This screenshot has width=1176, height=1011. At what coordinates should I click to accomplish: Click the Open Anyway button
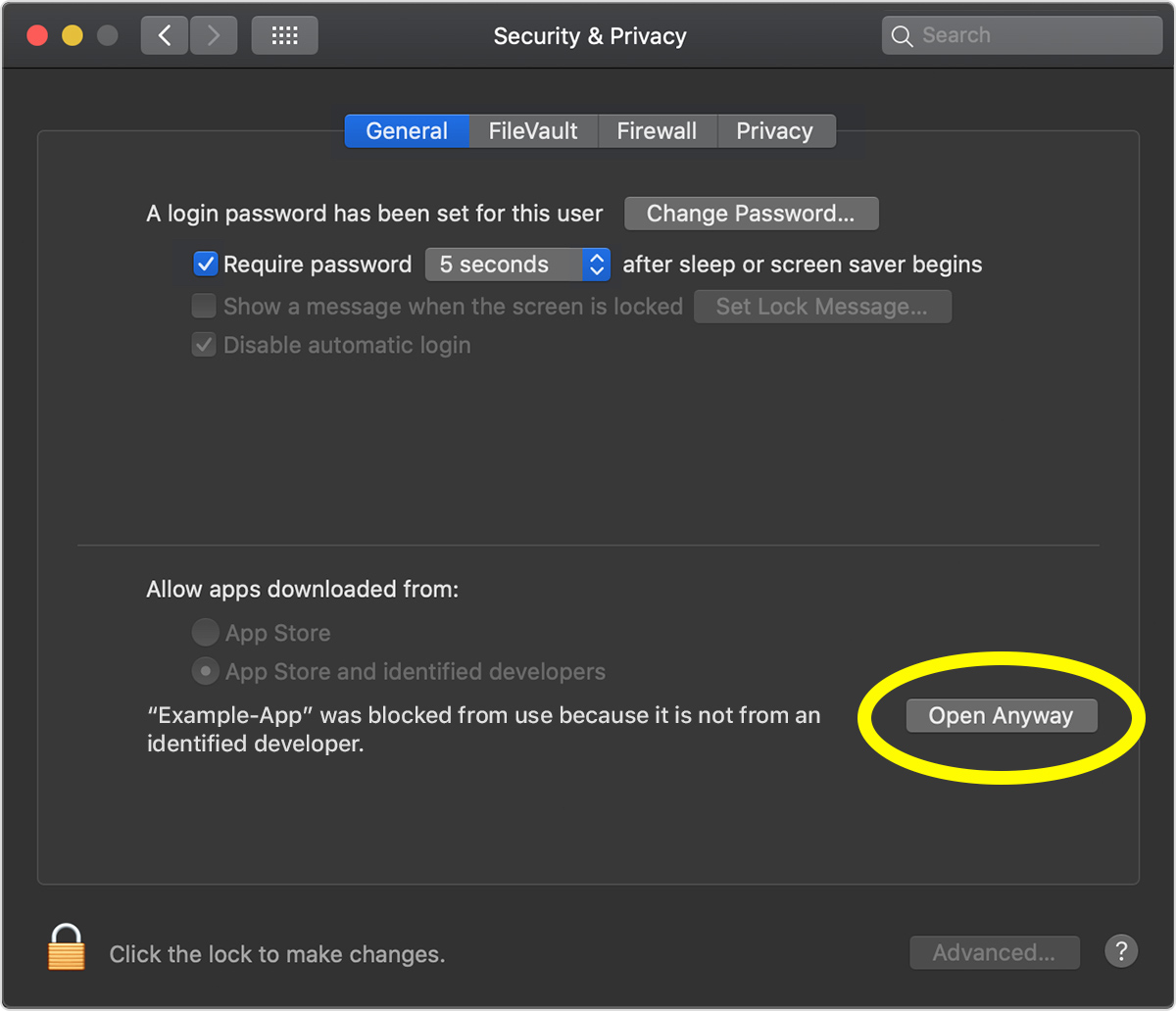(x=1001, y=716)
